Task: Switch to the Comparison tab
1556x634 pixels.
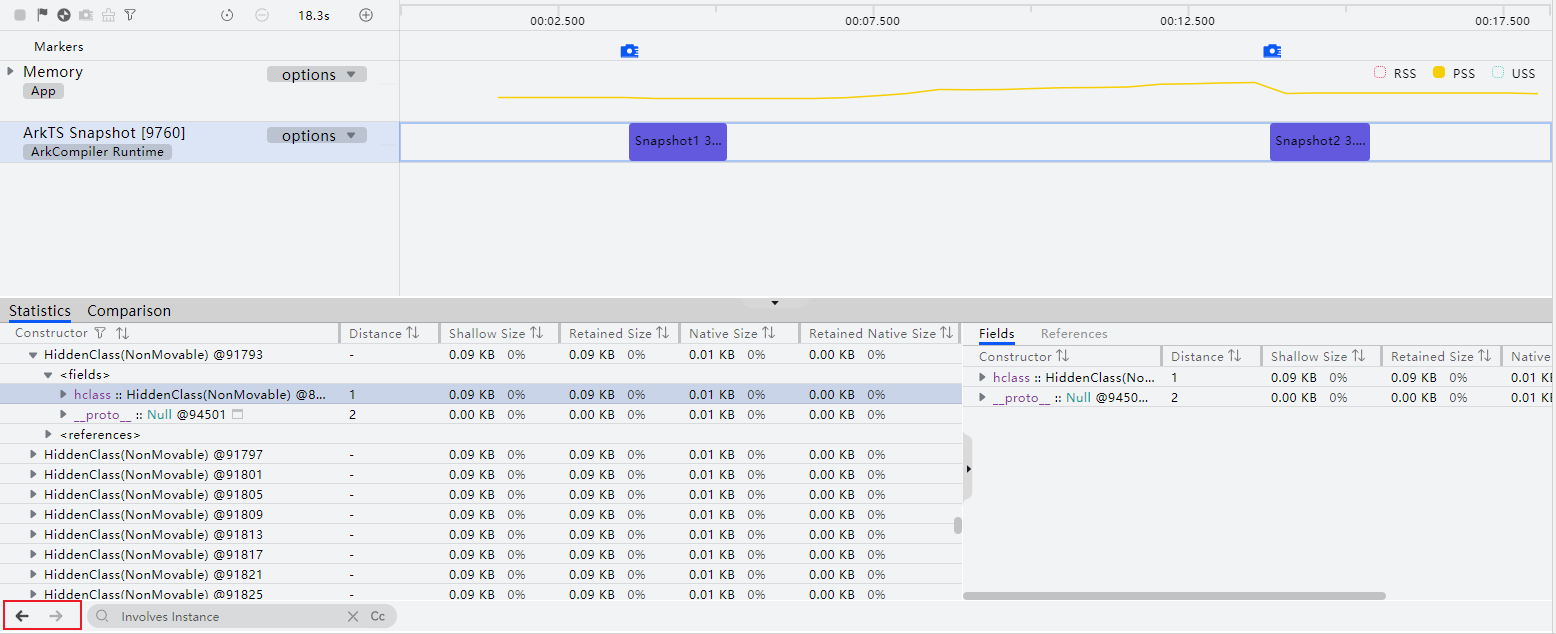Action: pyautogui.click(x=129, y=311)
